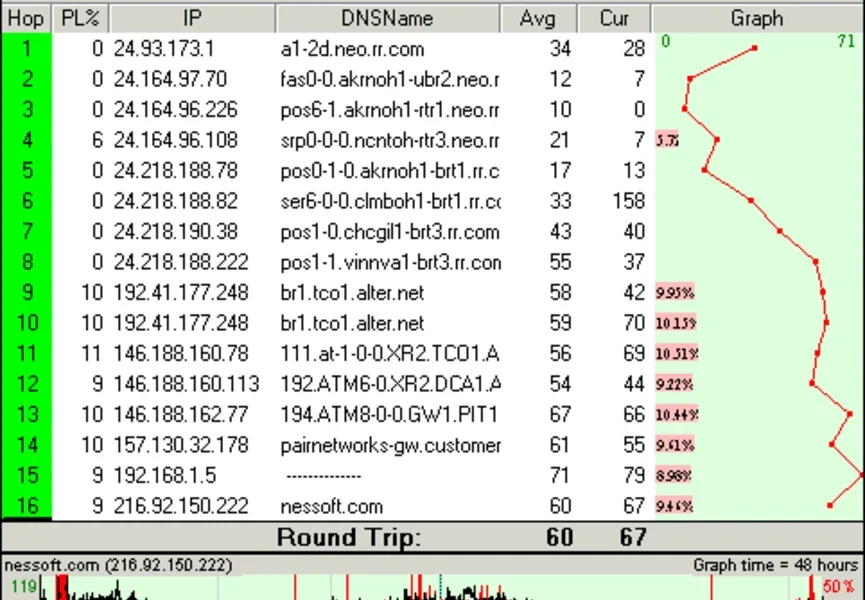Image resolution: width=865 pixels, height=600 pixels.
Task: Click the 10.44% packet loss bar
Action: coord(677,414)
